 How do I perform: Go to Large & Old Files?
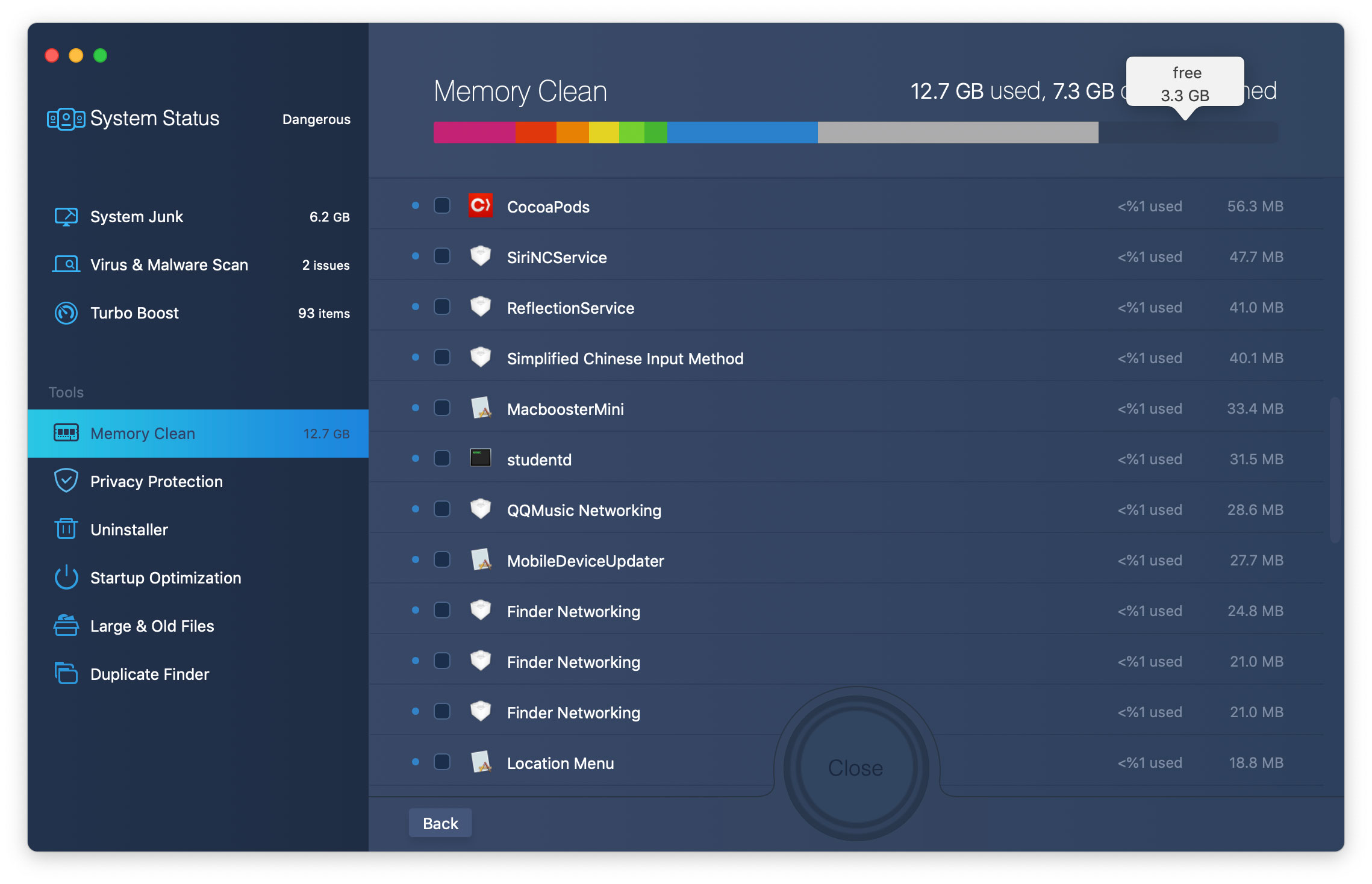pos(198,626)
